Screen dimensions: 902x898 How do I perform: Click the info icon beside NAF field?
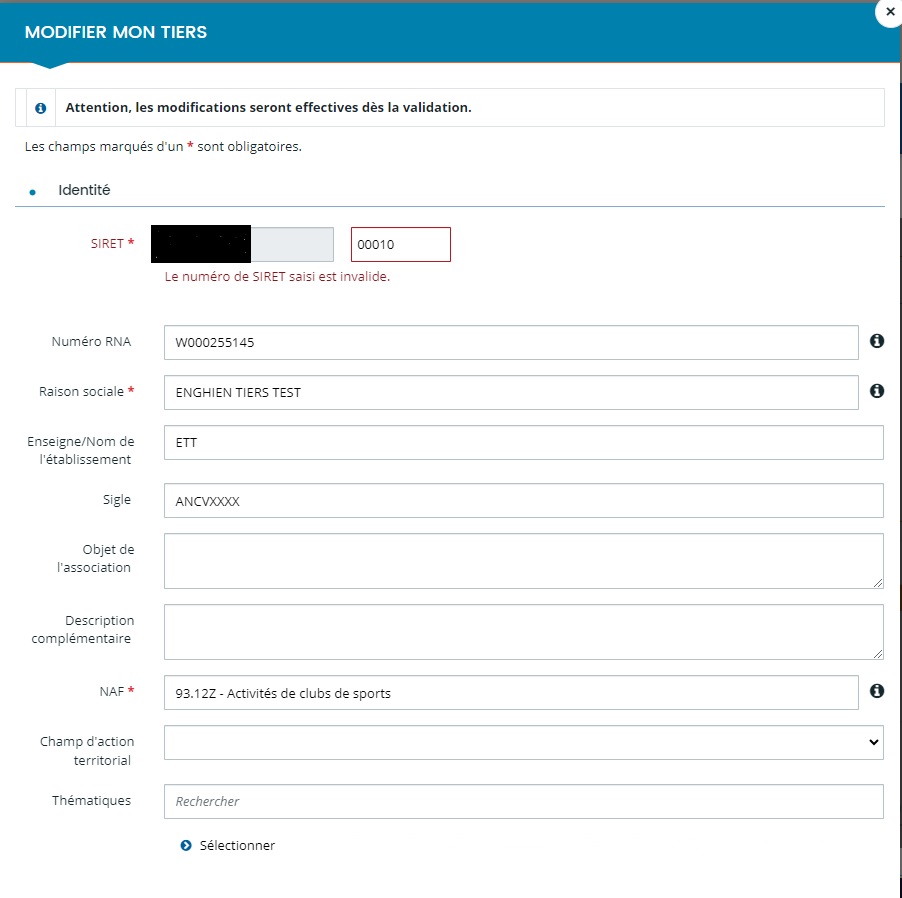click(x=877, y=691)
